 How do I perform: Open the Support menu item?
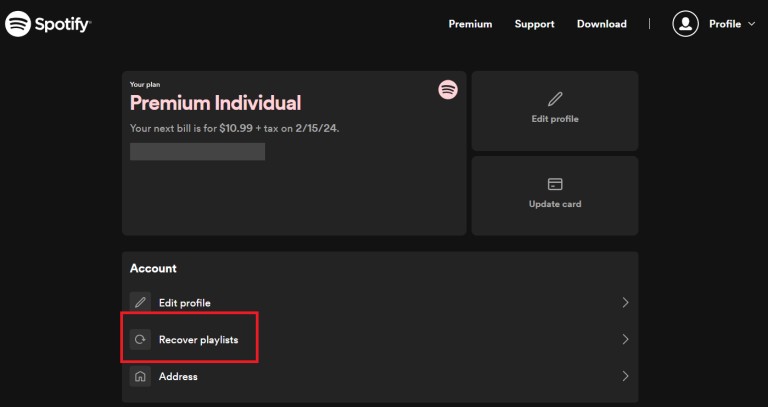534,24
